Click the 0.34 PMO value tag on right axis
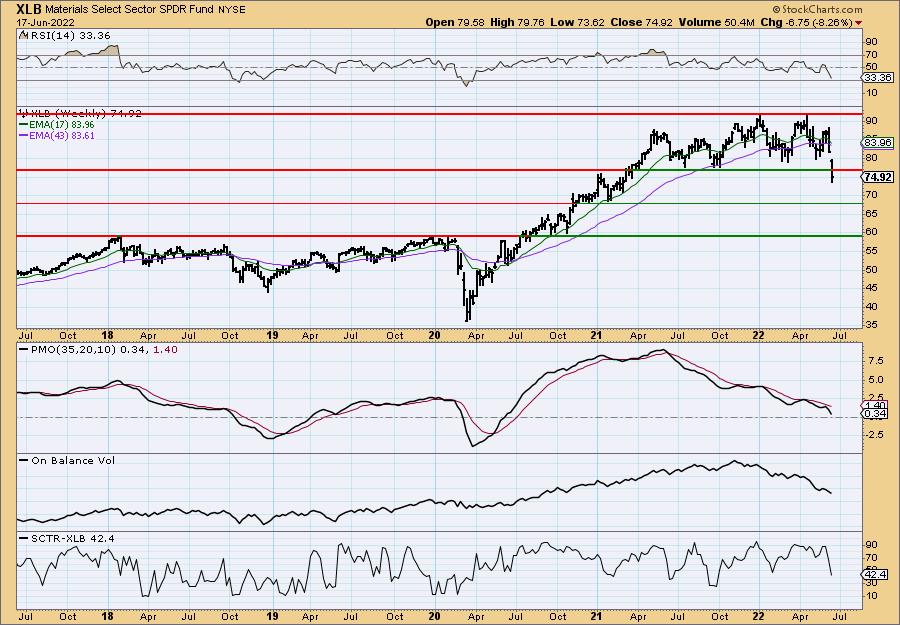Viewport: 900px width, 625px height. pos(876,414)
